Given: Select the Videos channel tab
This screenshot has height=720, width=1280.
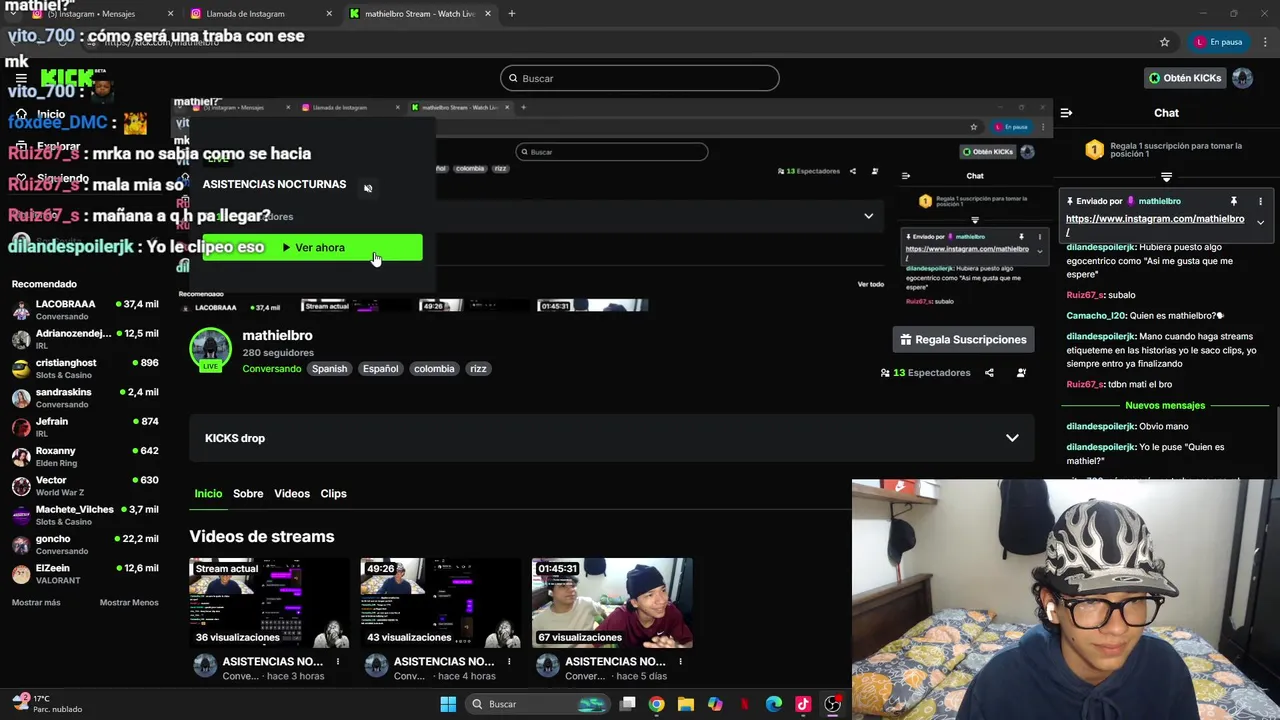Looking at the screenshot, I should pyautogui.click(x=292, y=494).
